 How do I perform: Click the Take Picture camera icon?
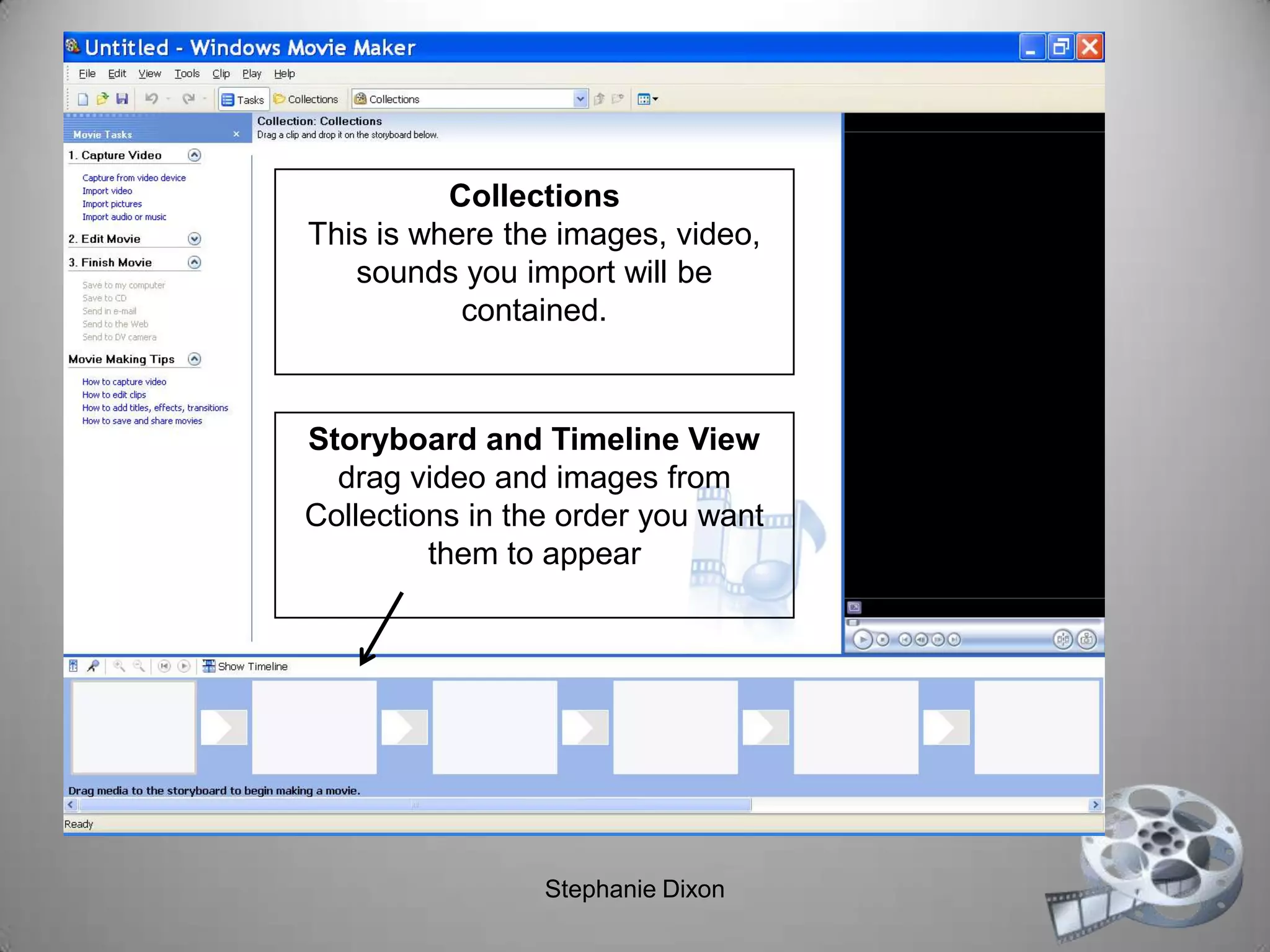tap(1086, 639)
